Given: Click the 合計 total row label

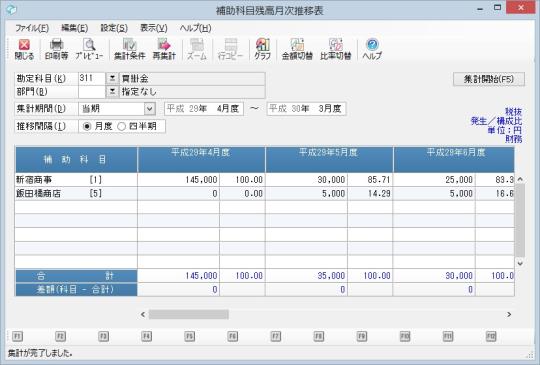Looking at the screenshot, I should click(x=76, y=275).
